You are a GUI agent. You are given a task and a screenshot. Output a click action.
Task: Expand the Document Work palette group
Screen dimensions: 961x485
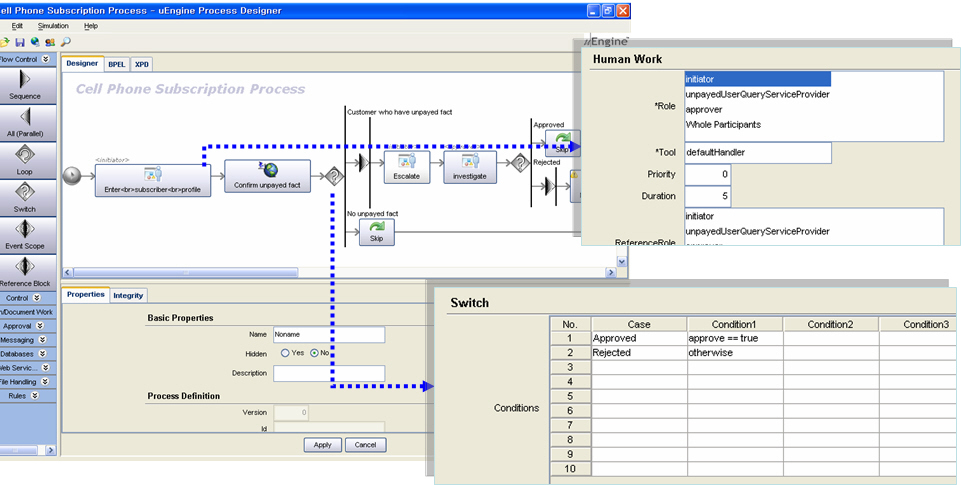click(x=26, y=312)
